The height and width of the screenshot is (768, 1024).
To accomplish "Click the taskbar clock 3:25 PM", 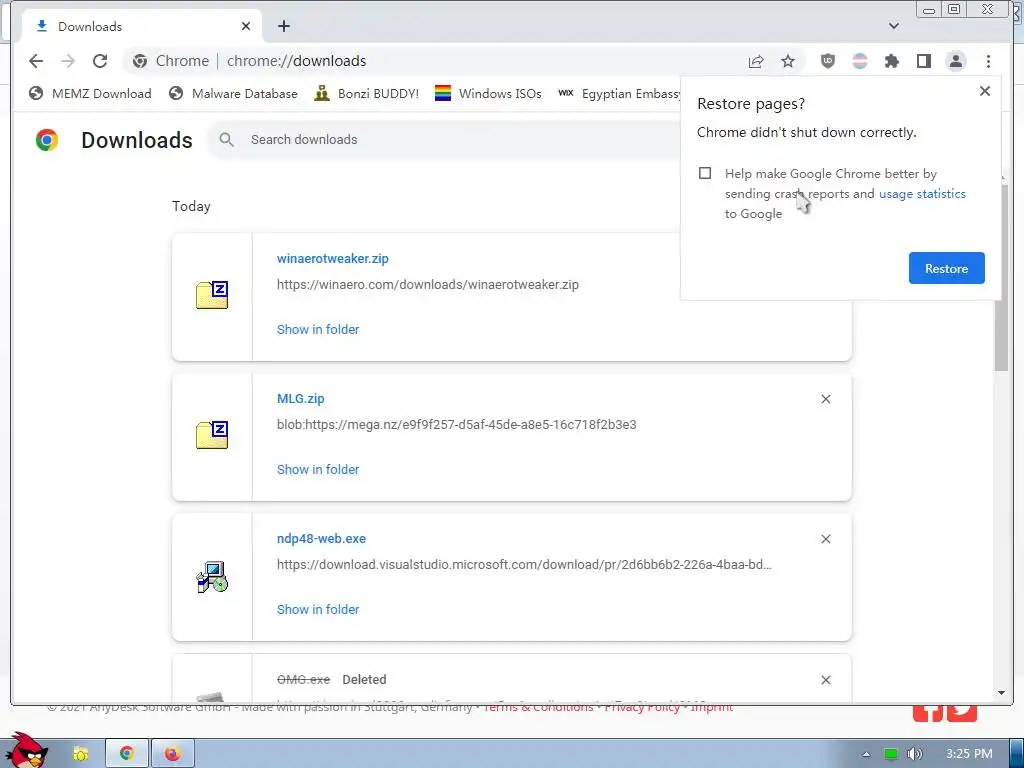I will point(969,754).
